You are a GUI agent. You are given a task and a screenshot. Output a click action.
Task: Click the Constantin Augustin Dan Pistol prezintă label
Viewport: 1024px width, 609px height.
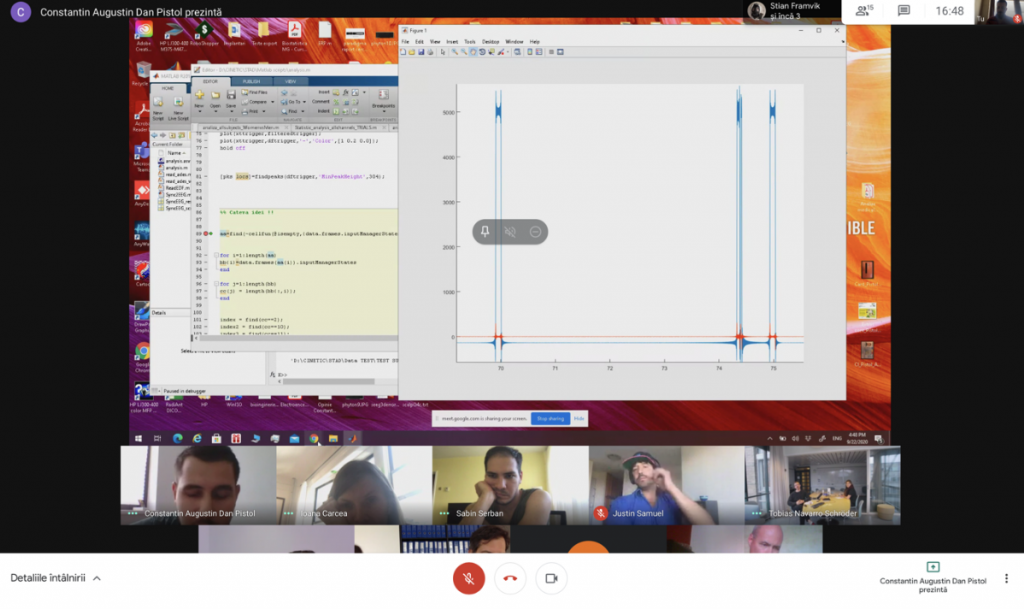[131, 12]
